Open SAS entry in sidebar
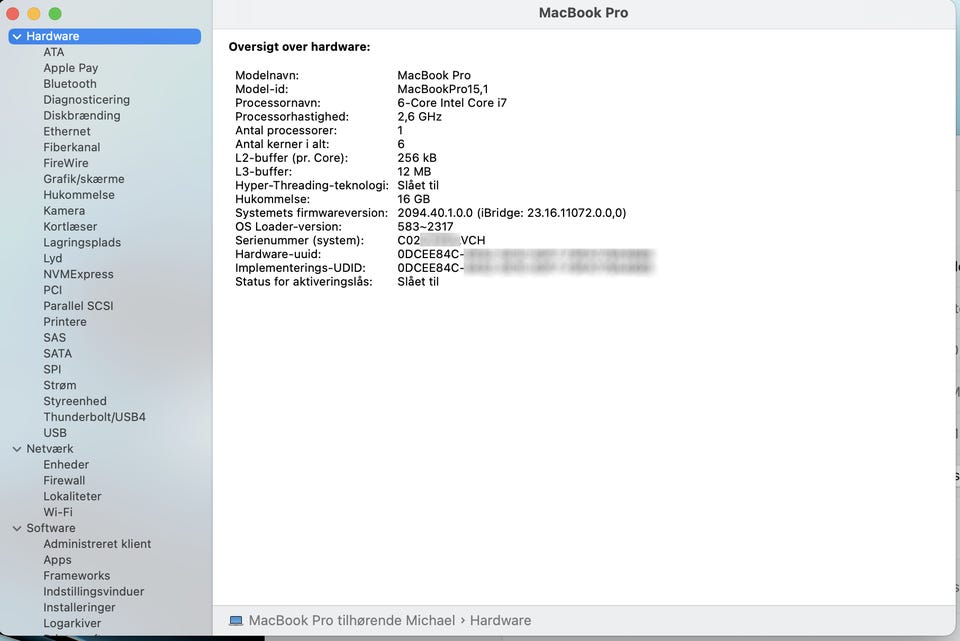Image resolution: width=960 pixels, height=641 pixels. pyautogui.click(x=54, y=338)
